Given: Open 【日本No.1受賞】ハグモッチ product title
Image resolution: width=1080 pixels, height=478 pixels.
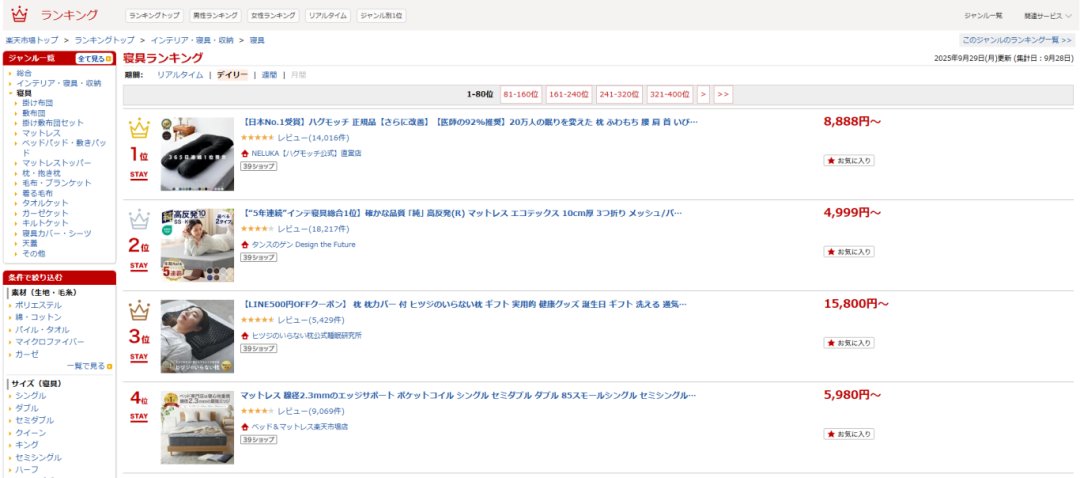Looking at the screenshot, I should 470,122.
